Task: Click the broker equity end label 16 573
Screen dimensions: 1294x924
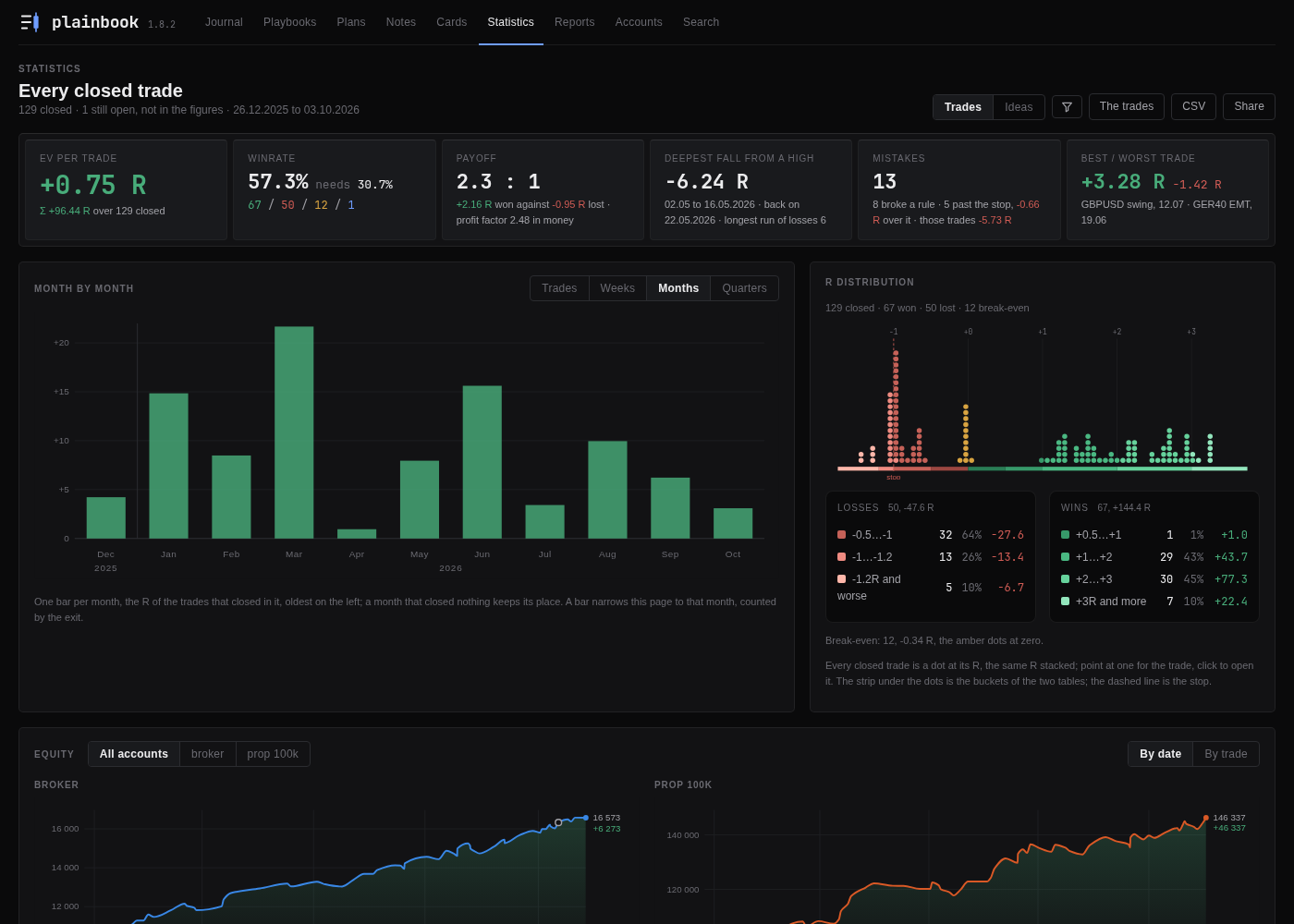Action: (x=606, y=818)
